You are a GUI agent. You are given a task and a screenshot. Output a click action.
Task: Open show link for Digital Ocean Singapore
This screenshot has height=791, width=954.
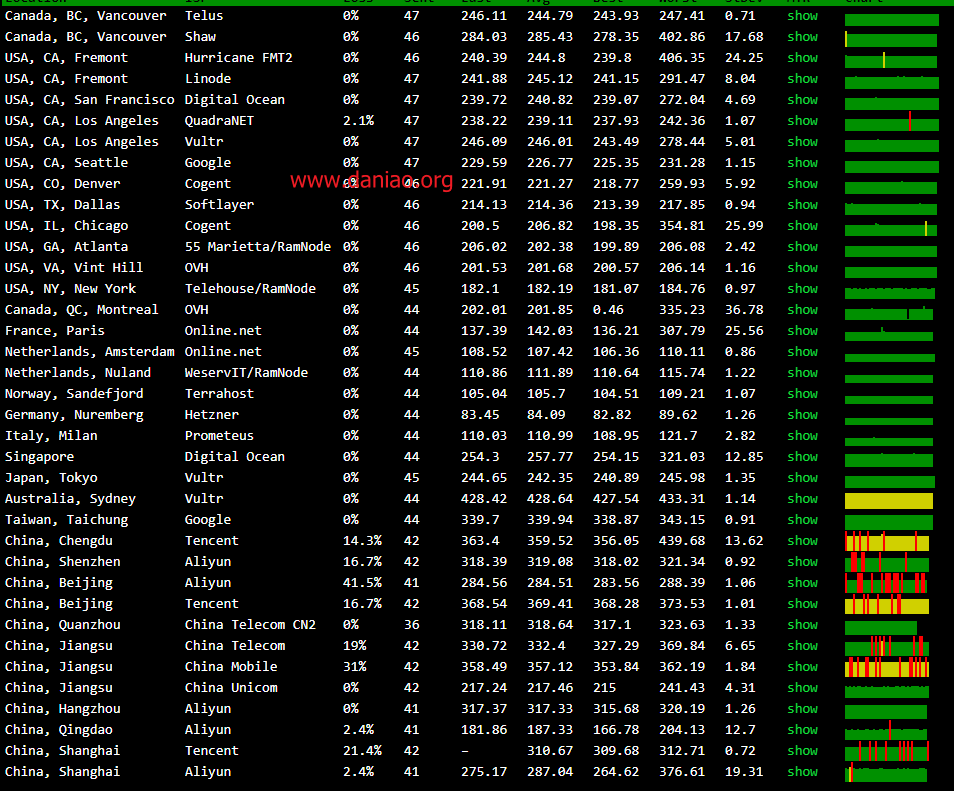[803, 456]
